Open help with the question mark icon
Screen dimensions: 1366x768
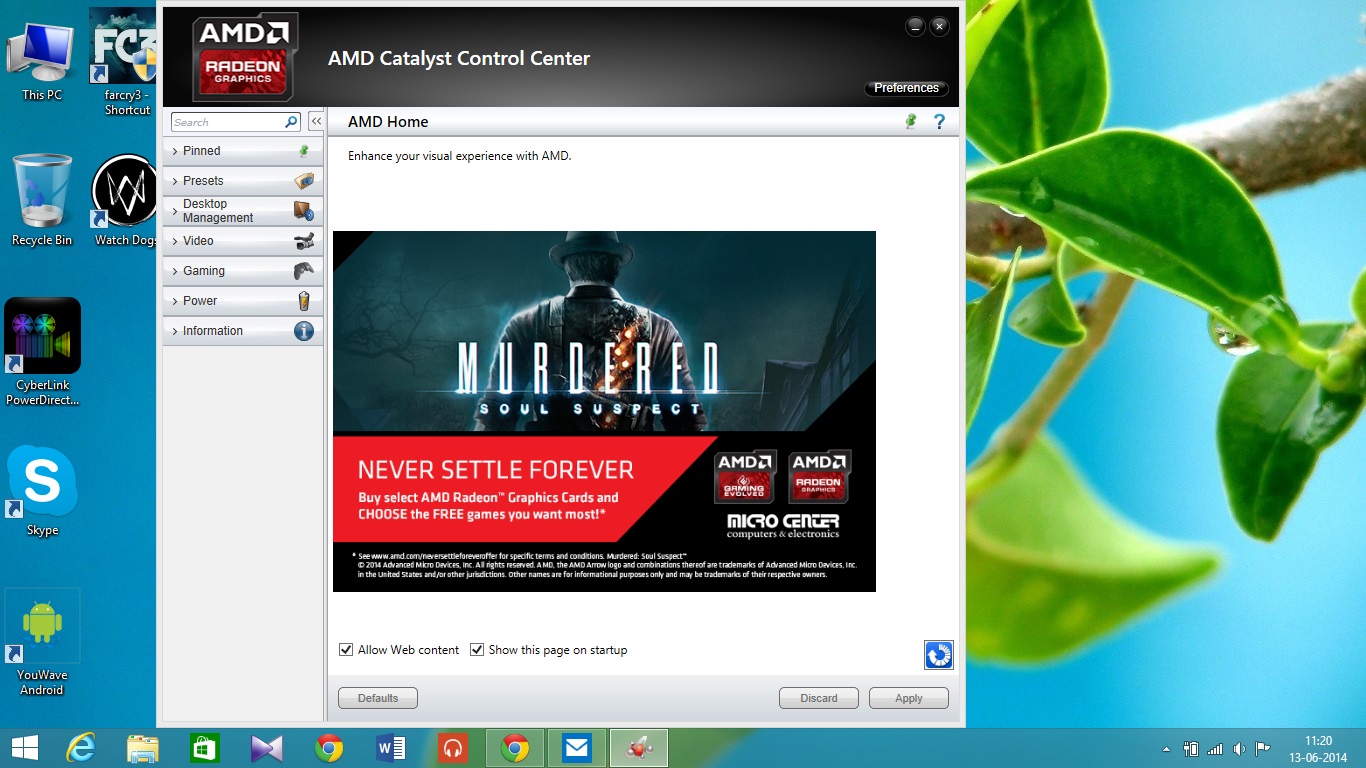click(x=939, y=121)
